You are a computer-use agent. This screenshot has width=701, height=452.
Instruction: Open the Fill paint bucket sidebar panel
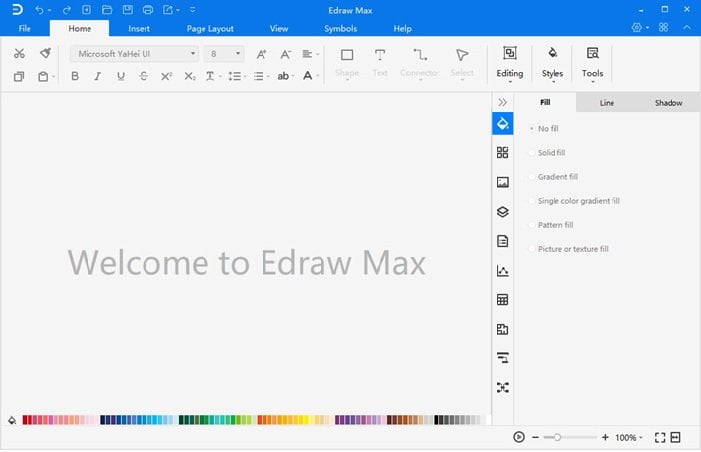click(503, 123)
